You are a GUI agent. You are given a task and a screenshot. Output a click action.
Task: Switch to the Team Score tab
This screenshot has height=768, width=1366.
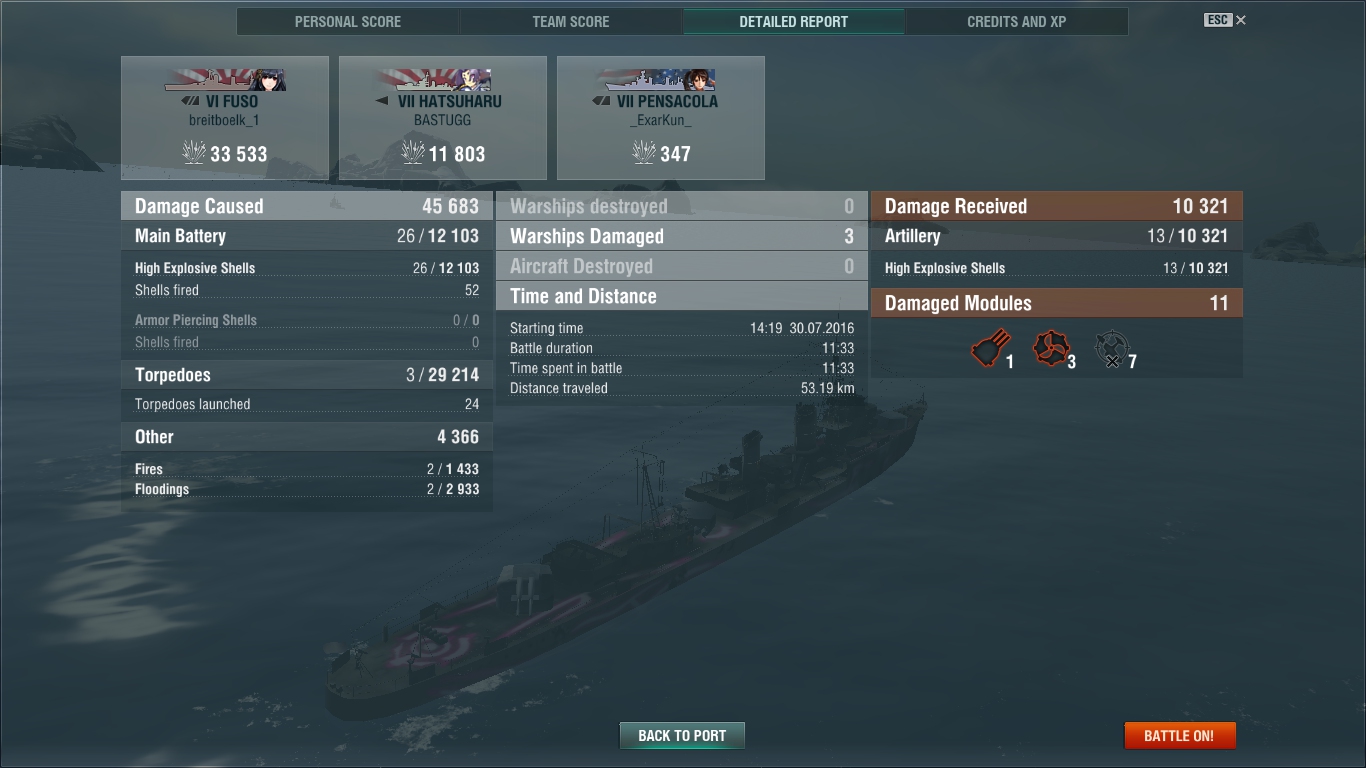pyautogui.click(x=571, y=21)
